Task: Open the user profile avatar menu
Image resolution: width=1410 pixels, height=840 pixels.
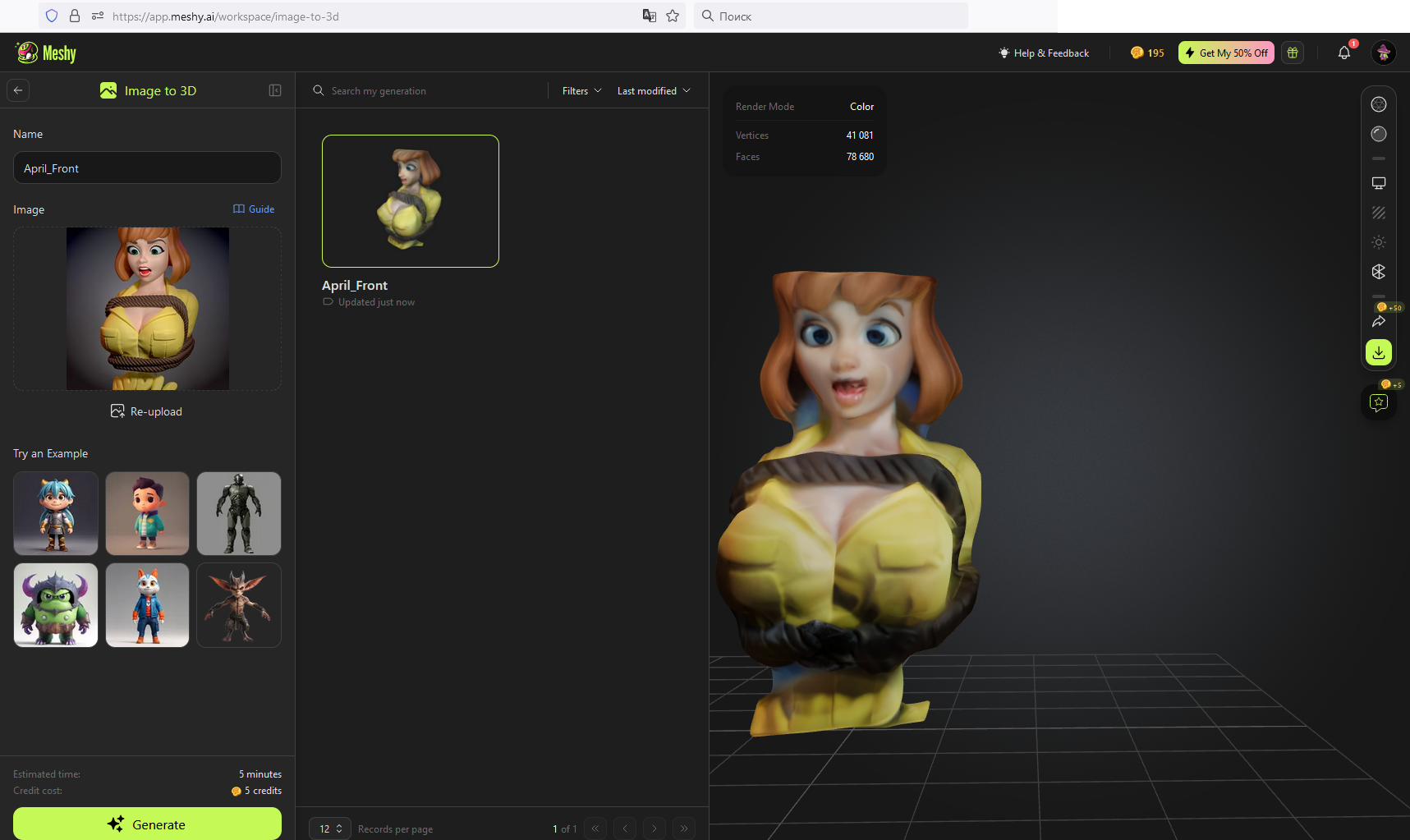Action: point(1384,53)
